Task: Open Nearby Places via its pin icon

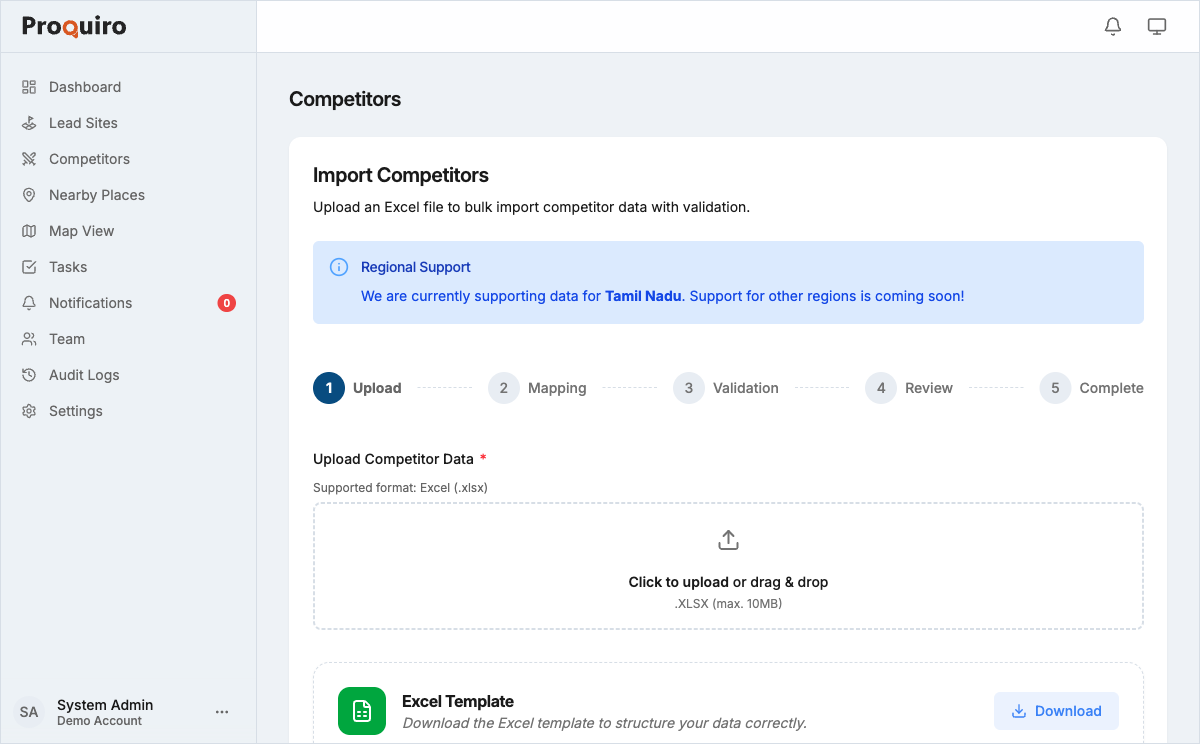Action: click(30, 195)
